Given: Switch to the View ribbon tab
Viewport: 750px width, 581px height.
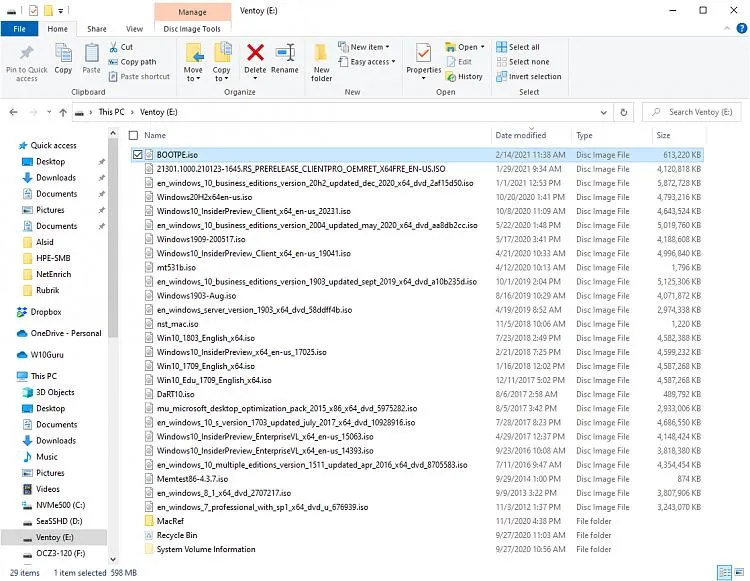Looking at the screenshot, I should tap(134, 29).
